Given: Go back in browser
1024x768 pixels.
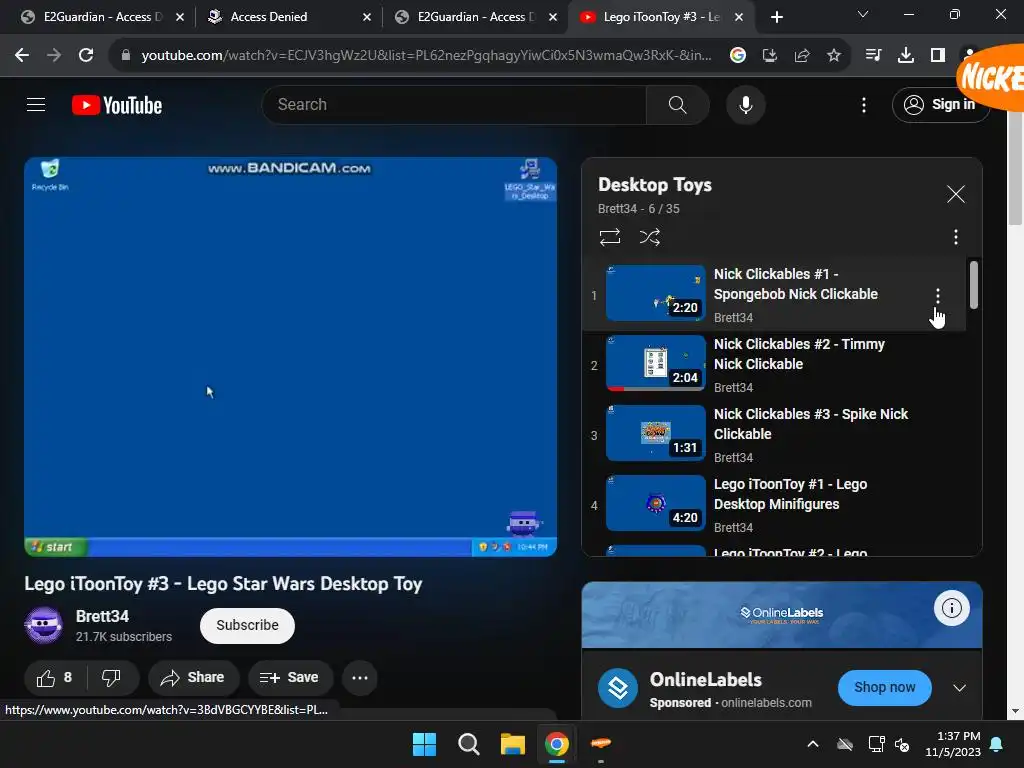Looking at the screenshot, I should [22, 56].
